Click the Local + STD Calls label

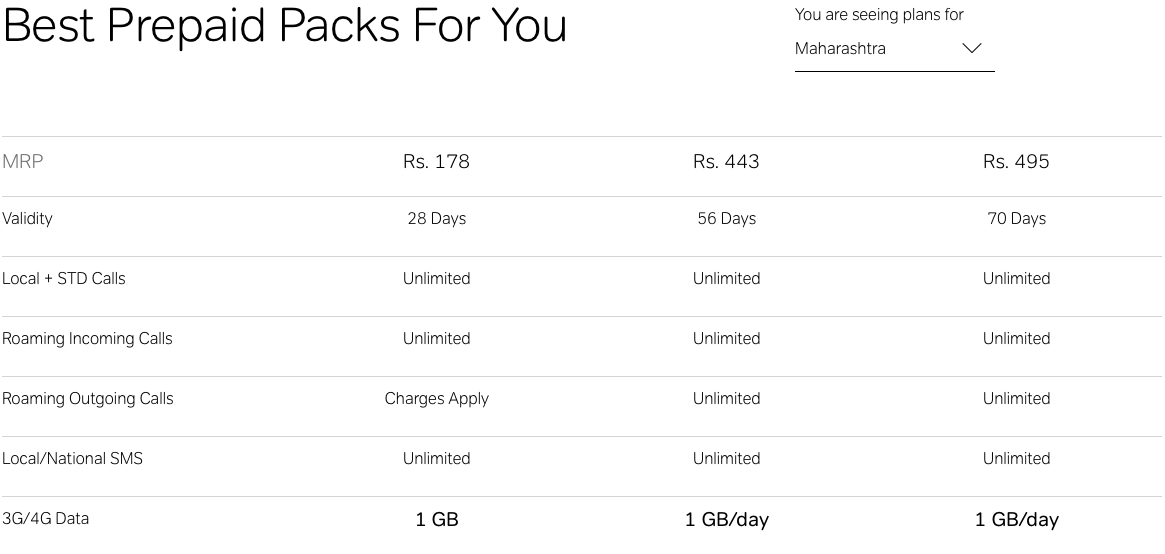pyautogui.click(x=64, y=278)
